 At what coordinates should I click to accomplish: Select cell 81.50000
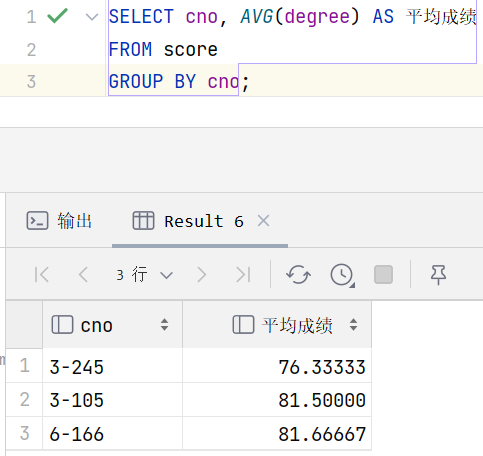(277, 400)
